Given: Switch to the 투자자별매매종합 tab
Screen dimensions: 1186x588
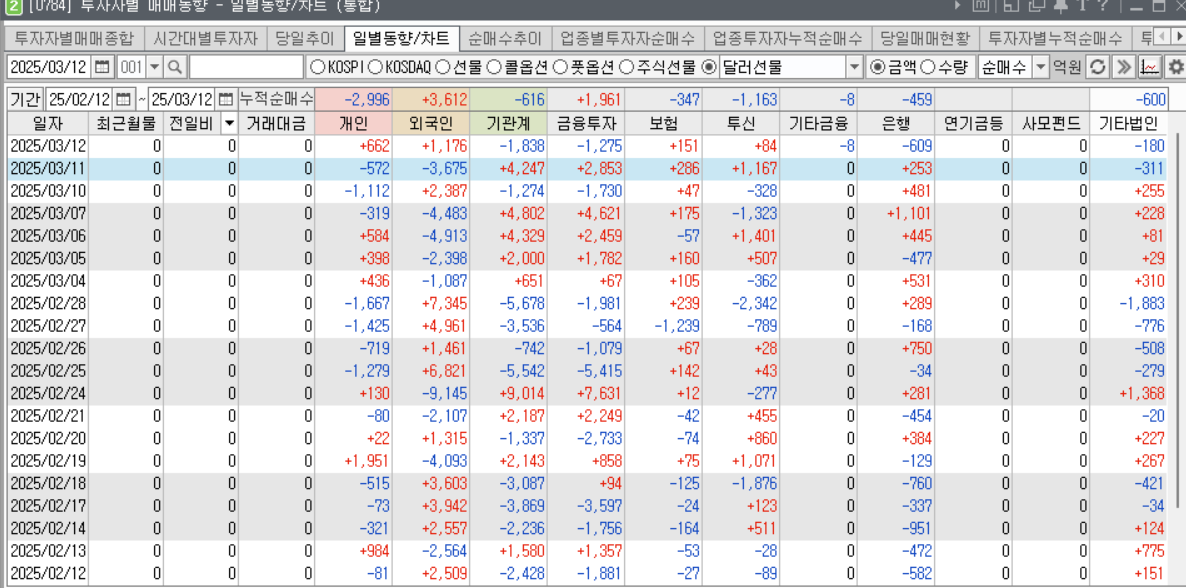Looking at the screenshot, I should (x=73, y=39).
